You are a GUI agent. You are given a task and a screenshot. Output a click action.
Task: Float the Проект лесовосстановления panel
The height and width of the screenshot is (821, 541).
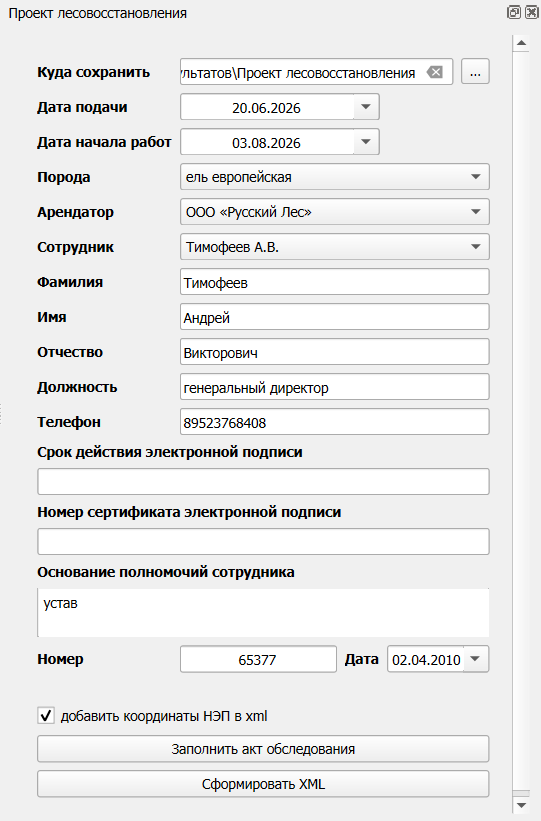coord(514,13)
